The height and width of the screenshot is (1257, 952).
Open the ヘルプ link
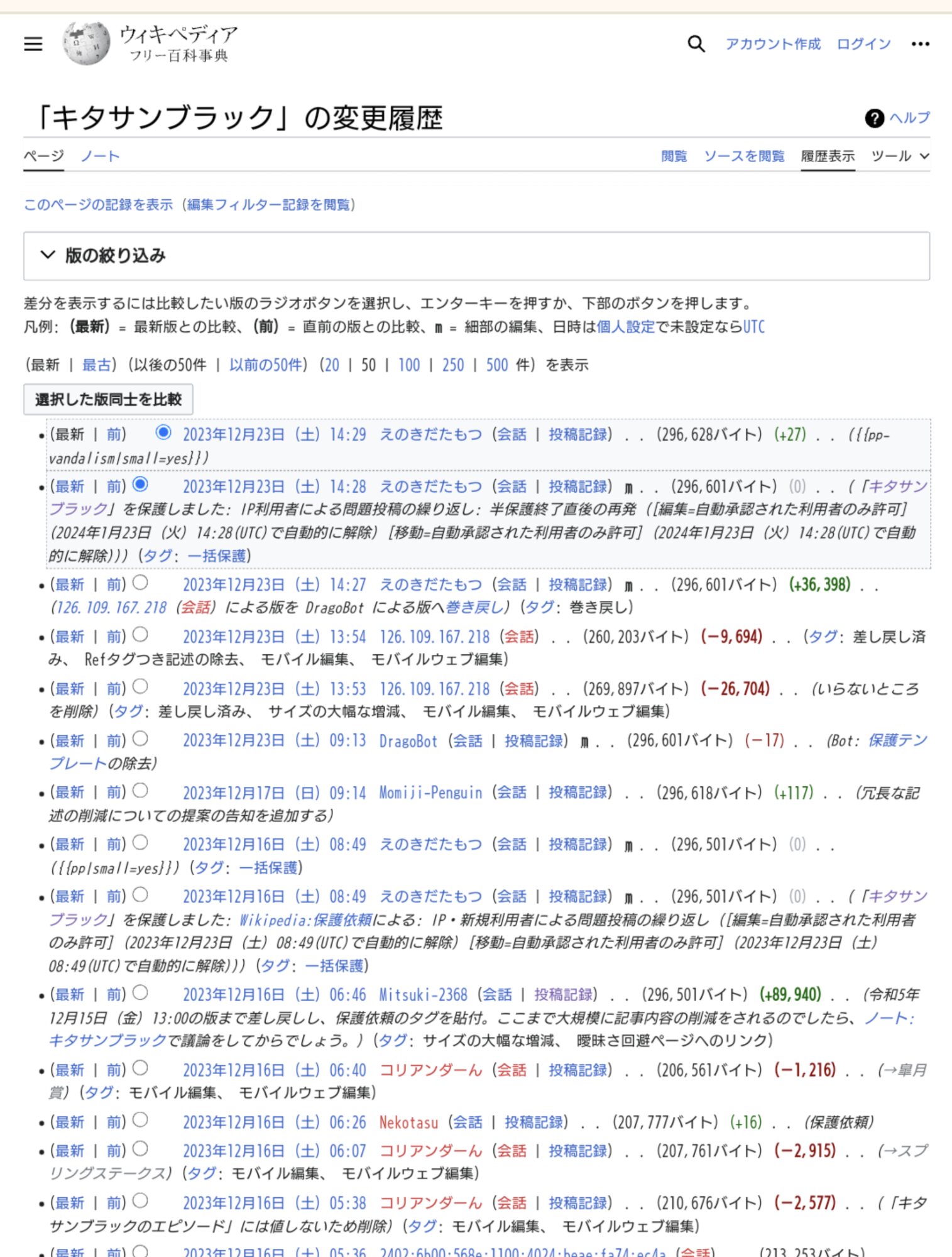coord(909,118)
